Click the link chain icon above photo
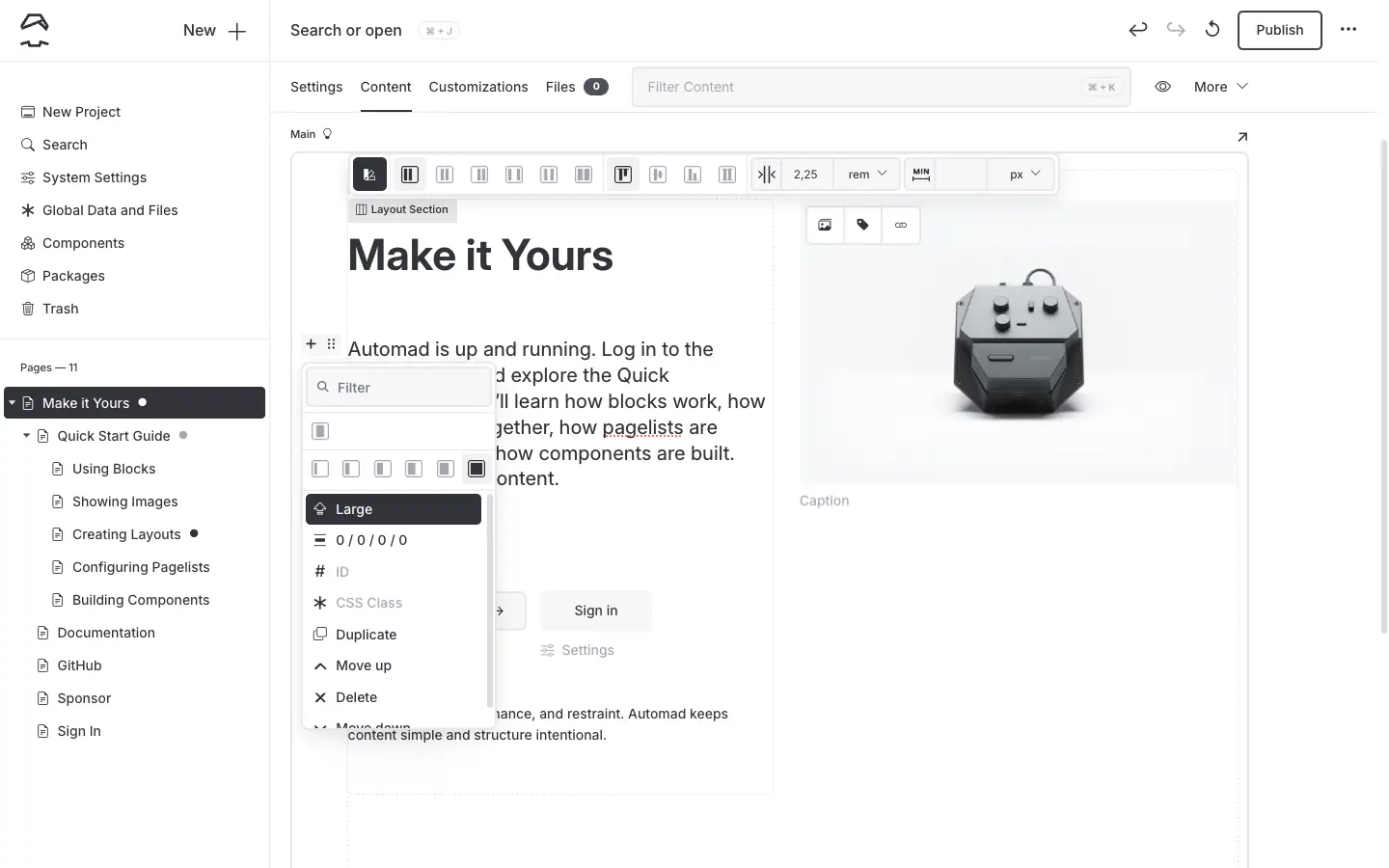 [901, 226]
